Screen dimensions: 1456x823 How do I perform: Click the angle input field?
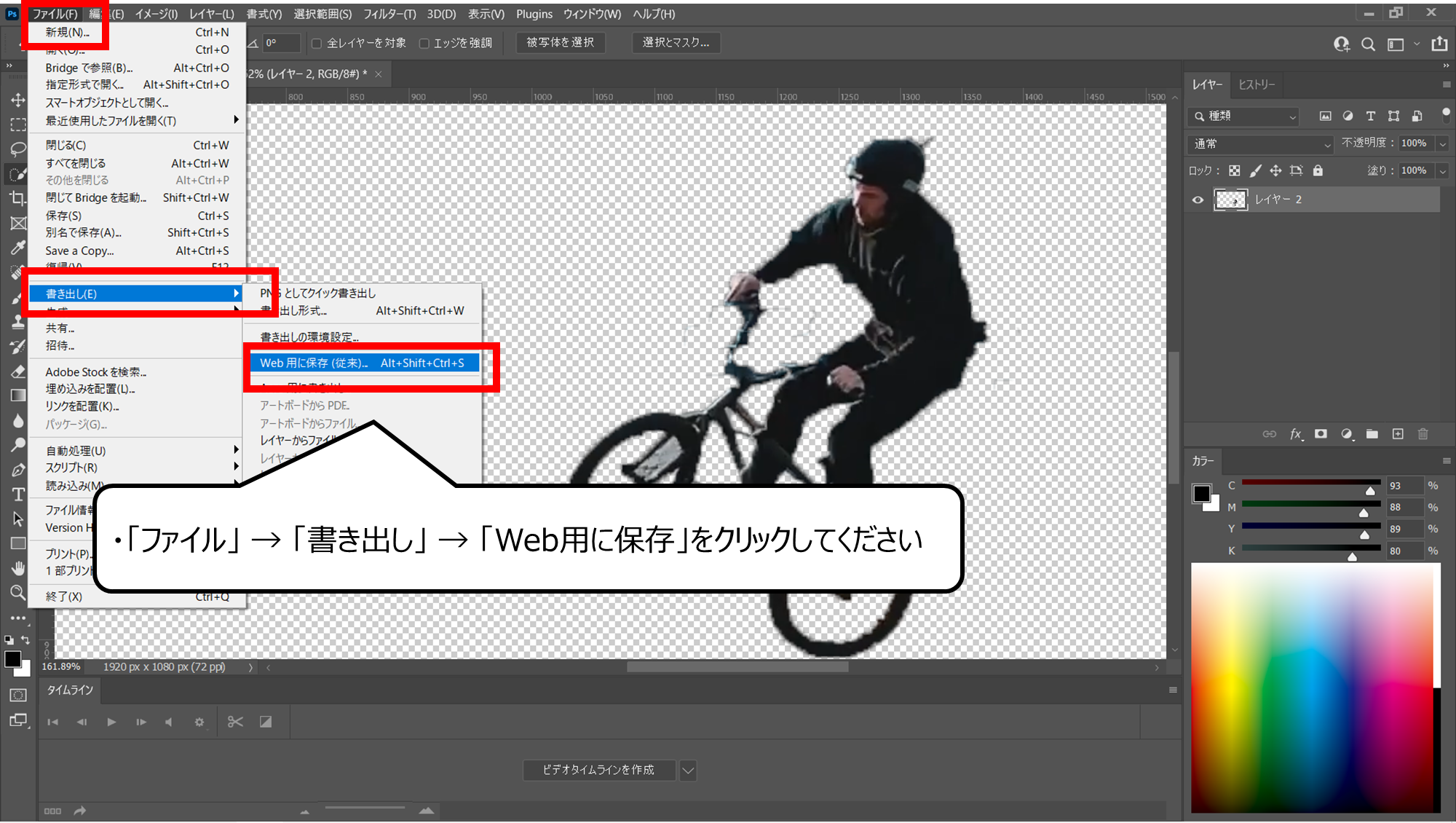pos(281,43)
